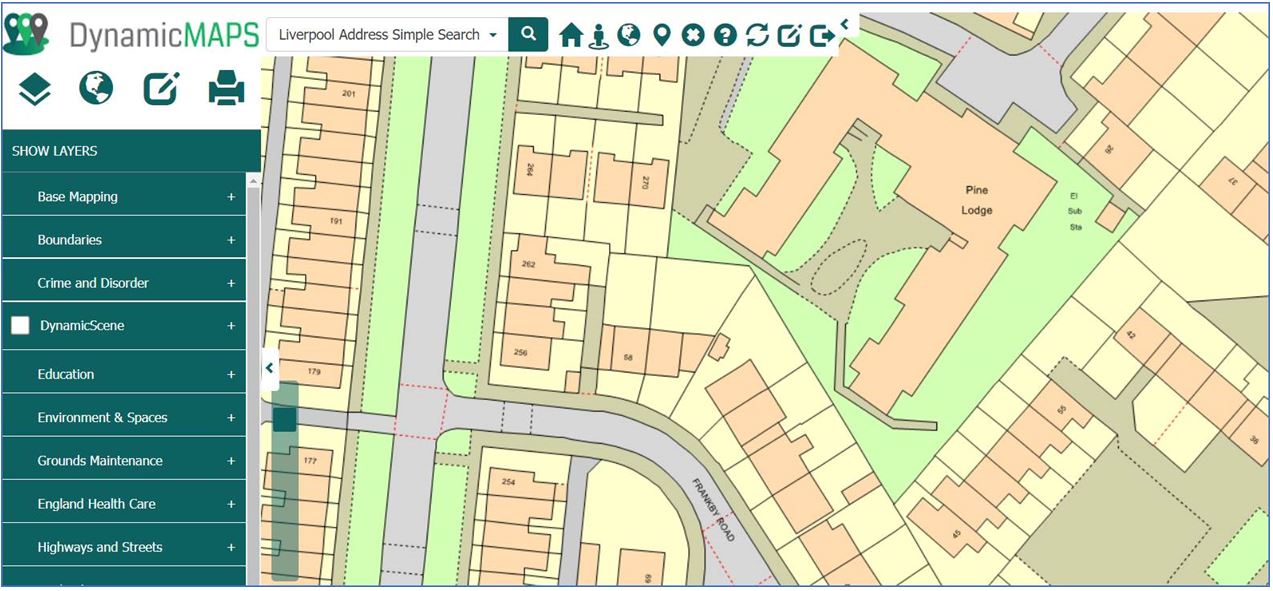The height and width of the screenshot is (591, 1273).
Task: Refresh the map with the arrows icon
Action: tap(757, 36)
